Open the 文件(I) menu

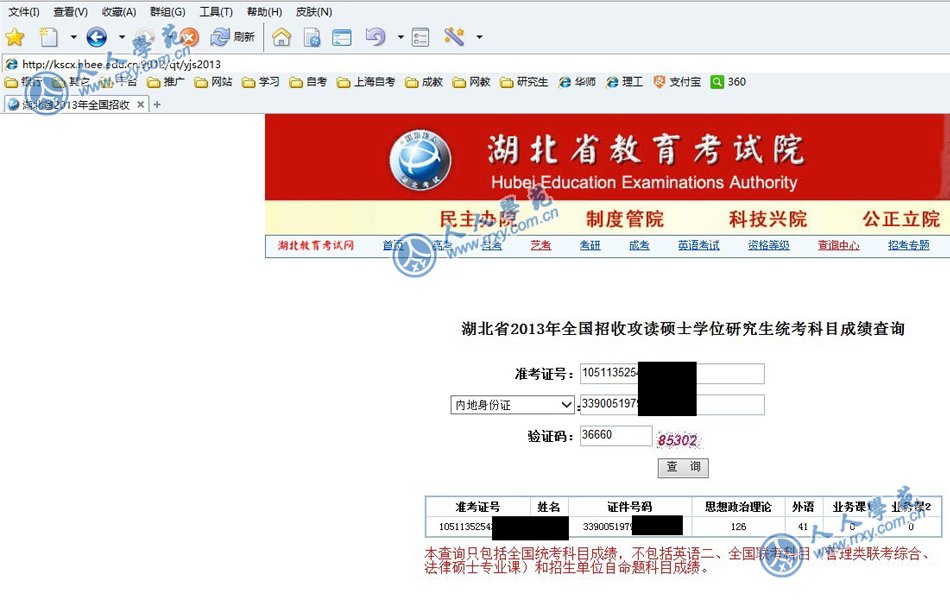click(24, 12)
